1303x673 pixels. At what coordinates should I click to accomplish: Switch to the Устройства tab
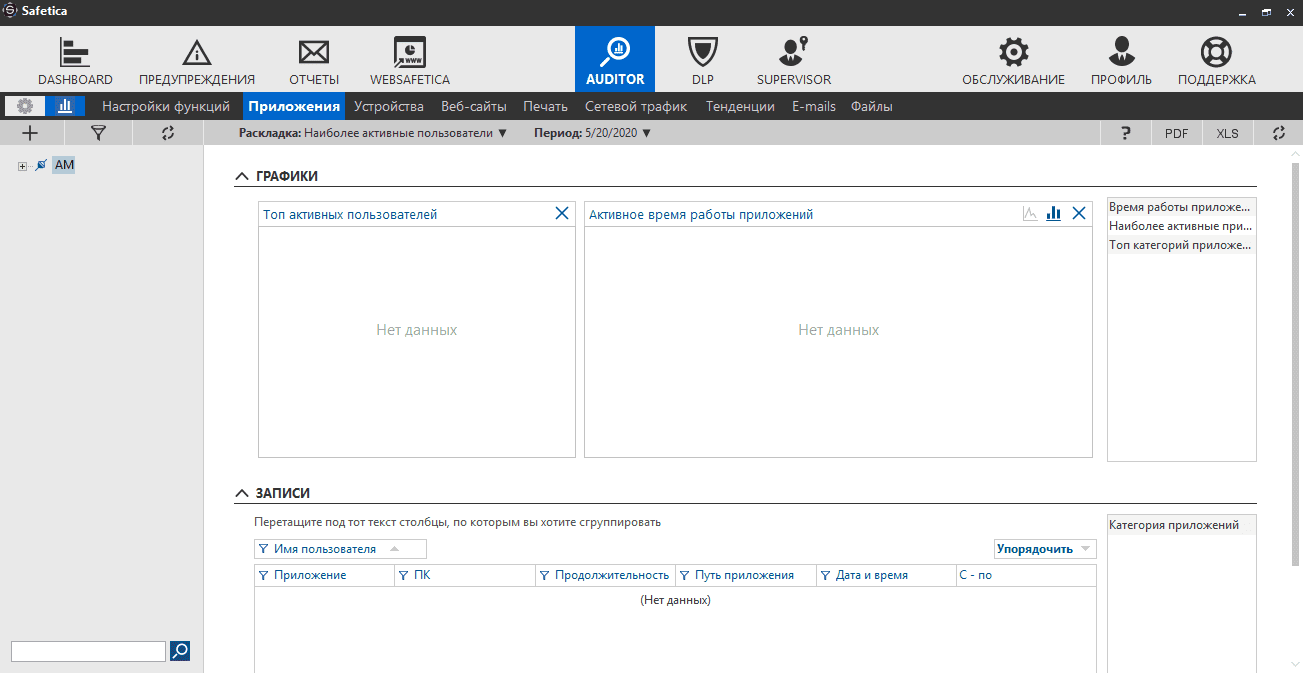pyautogui.click(x=389, y=106)
